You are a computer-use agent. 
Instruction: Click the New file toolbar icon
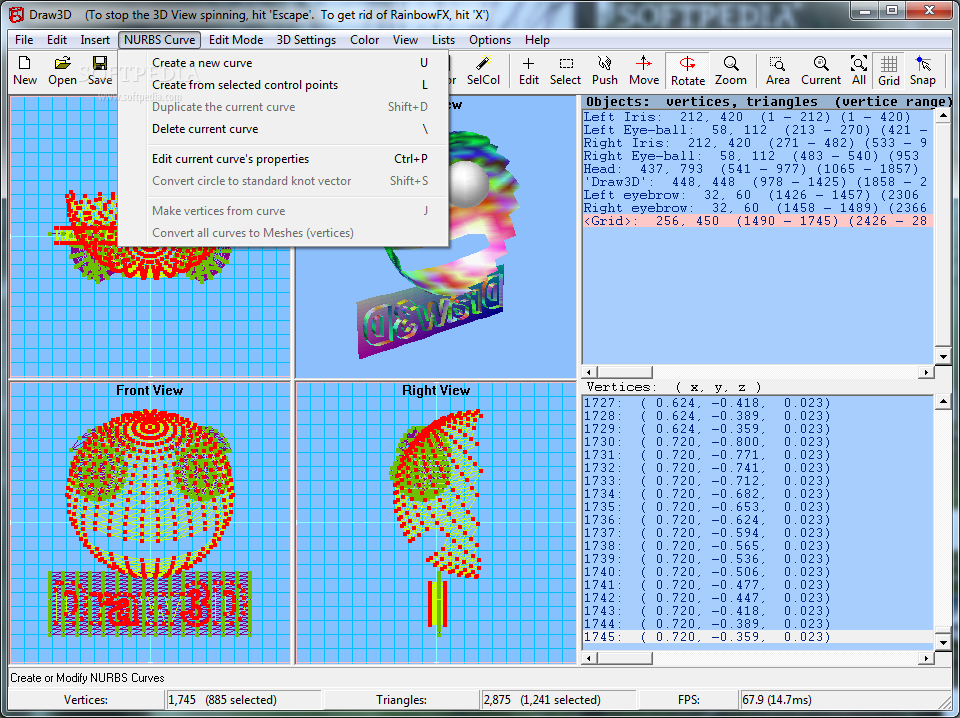click(25, 70)
